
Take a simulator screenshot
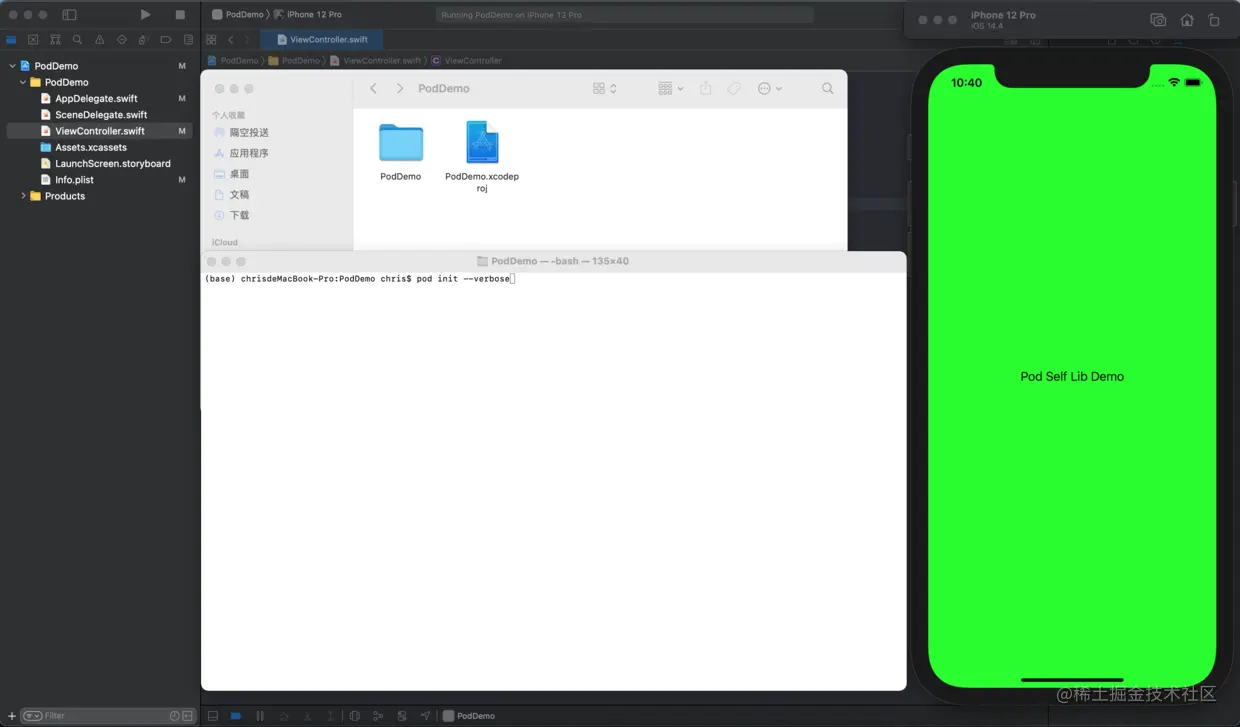(1158, 20)
